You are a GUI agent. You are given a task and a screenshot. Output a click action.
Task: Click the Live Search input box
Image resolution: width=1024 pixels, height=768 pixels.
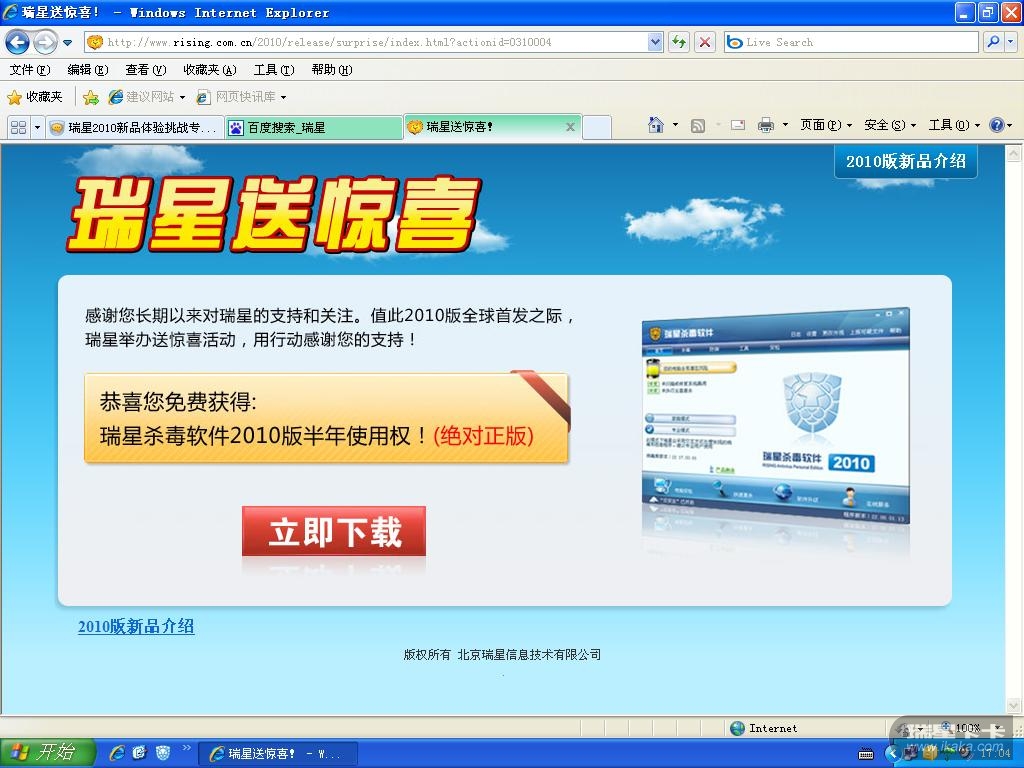click(x=851, y=42)
